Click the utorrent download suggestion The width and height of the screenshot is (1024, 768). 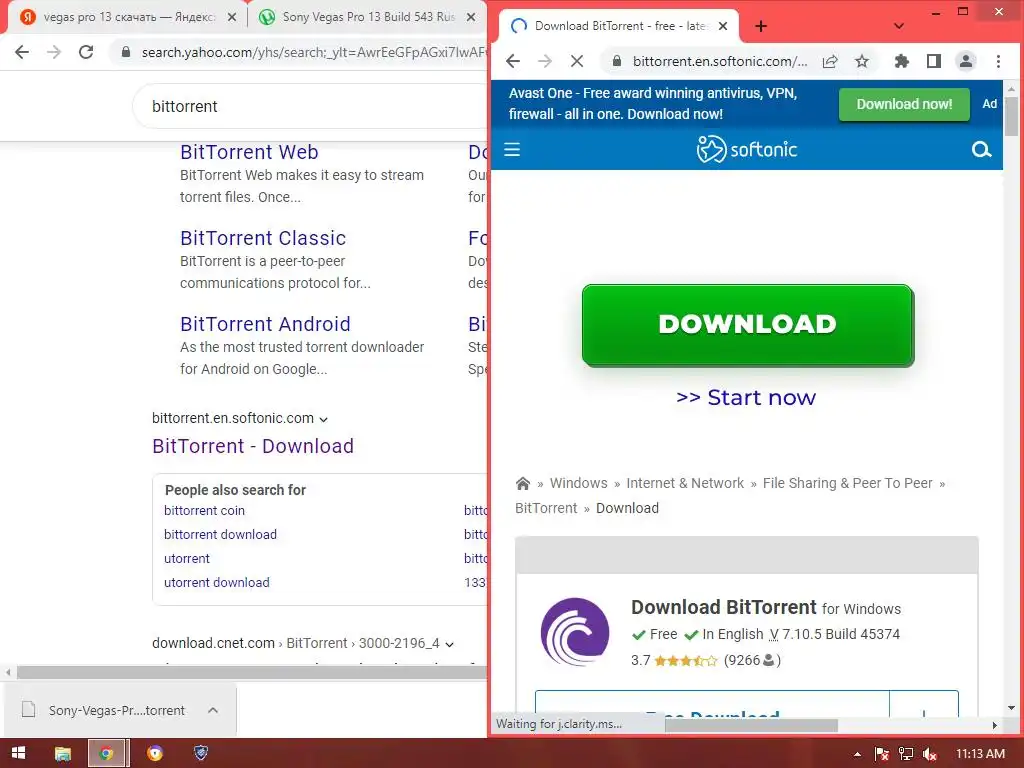[x=217, y=583]
